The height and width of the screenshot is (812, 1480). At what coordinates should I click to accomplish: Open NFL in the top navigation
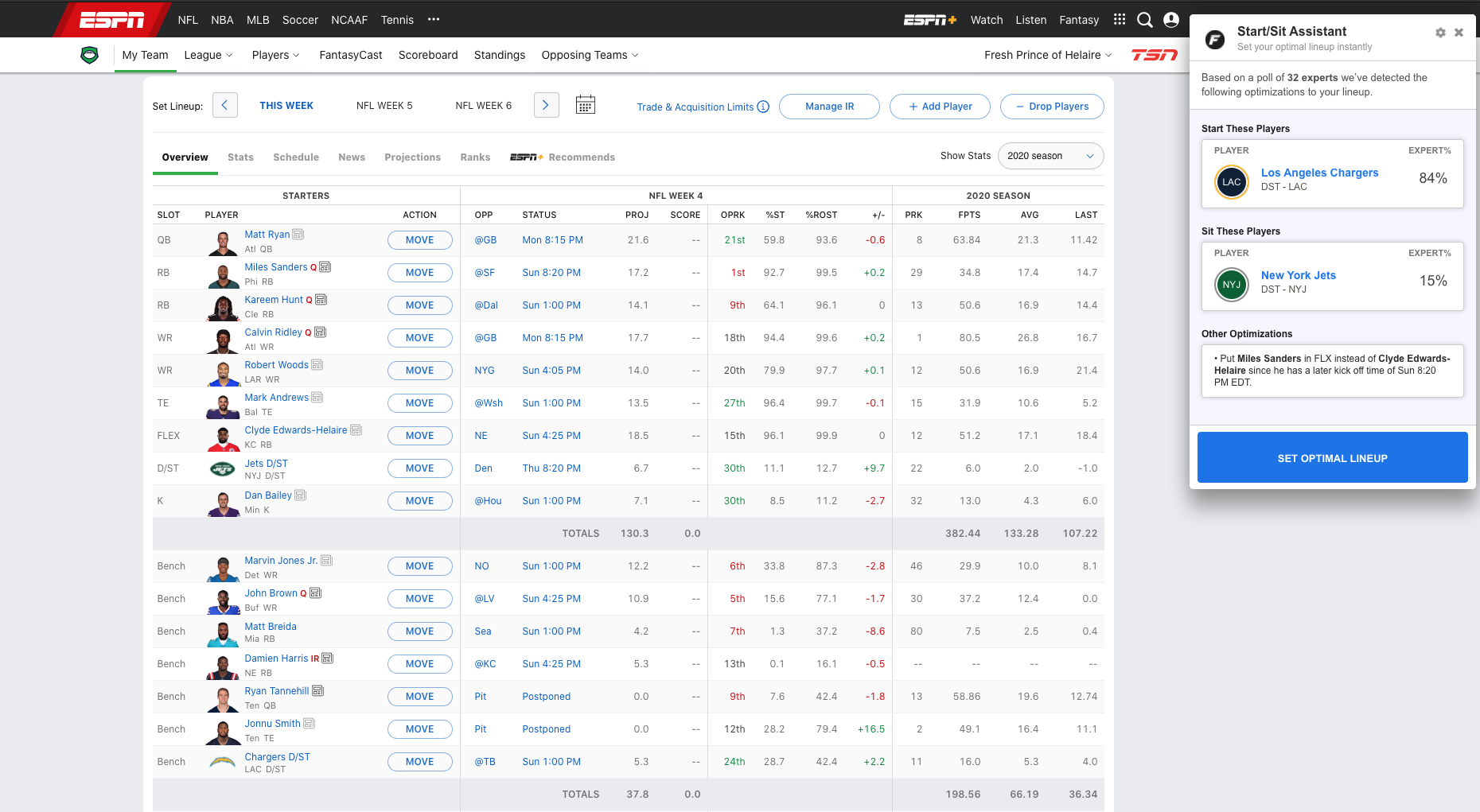click(188, 20)
